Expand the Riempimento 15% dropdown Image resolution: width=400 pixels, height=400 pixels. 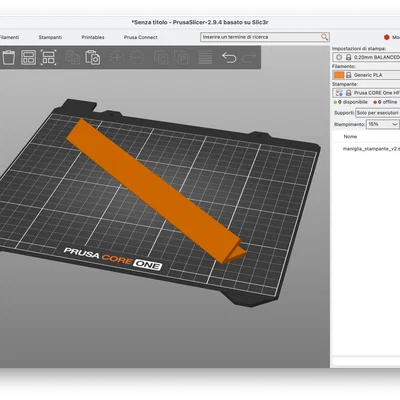[383, 124]
